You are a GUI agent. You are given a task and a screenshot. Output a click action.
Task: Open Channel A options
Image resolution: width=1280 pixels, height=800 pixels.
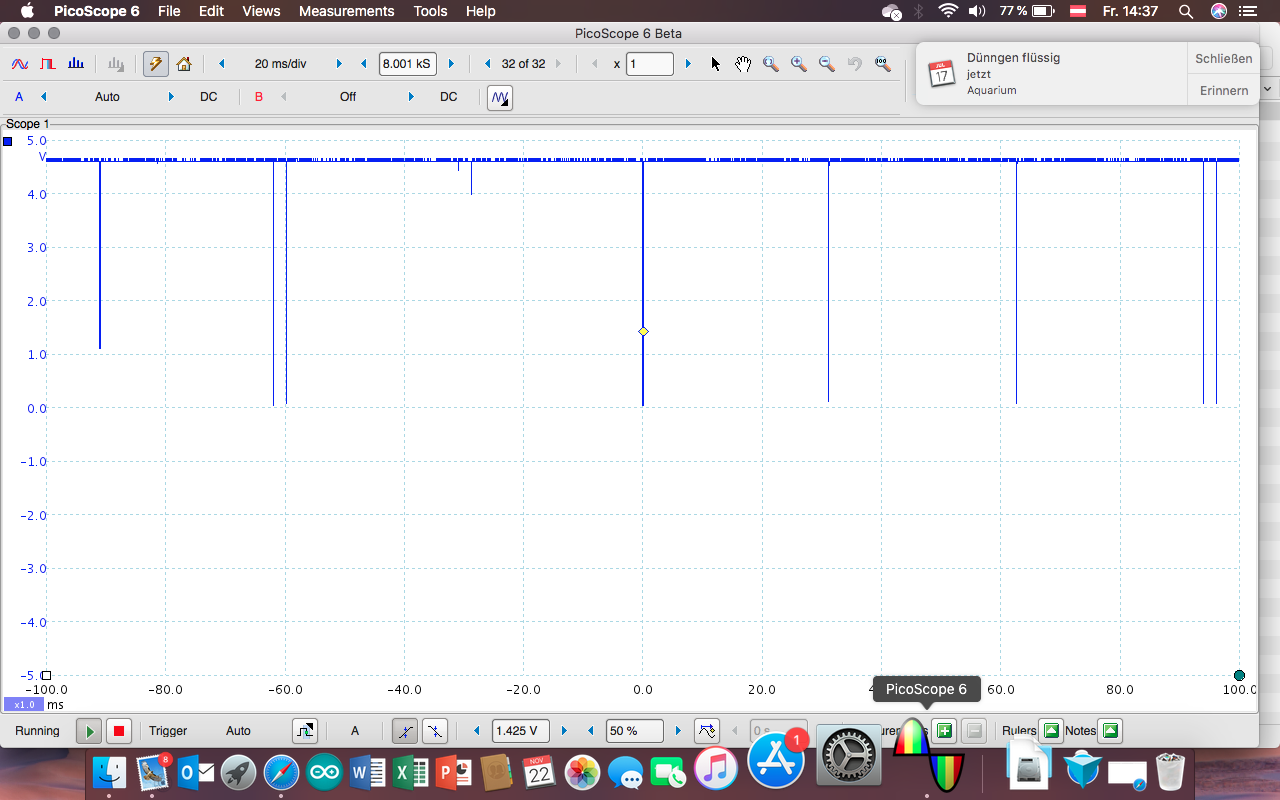click(x=19, y=97)
